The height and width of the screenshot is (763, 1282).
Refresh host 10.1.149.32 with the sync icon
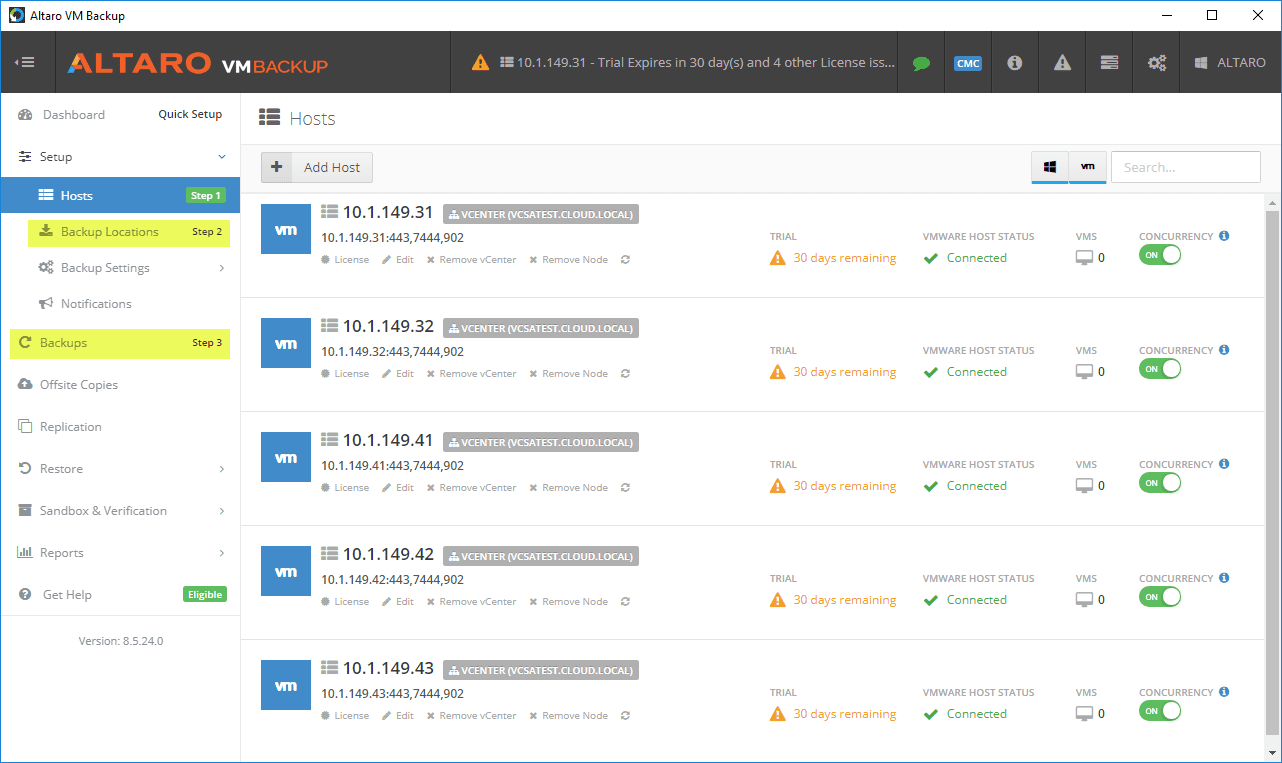click(x=625, y=374)
